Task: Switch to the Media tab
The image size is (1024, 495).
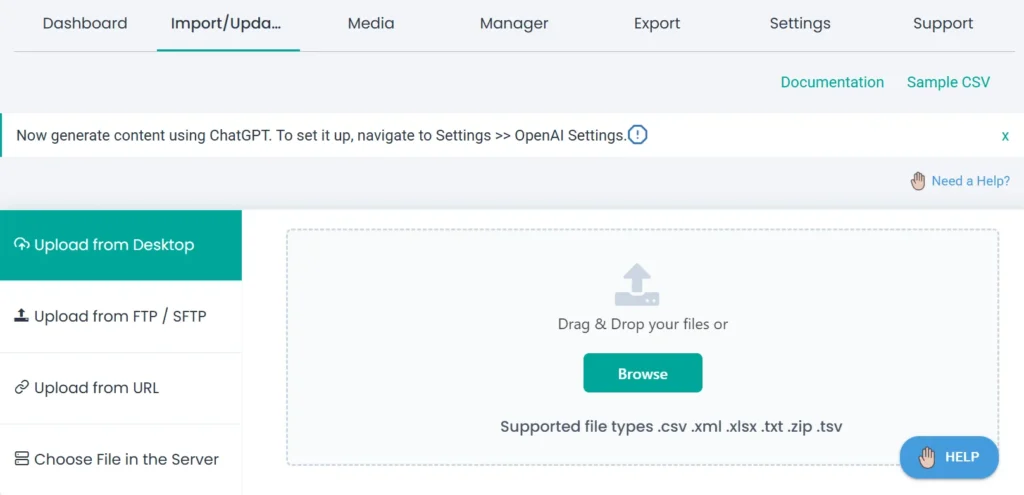Action: [371, 23]
